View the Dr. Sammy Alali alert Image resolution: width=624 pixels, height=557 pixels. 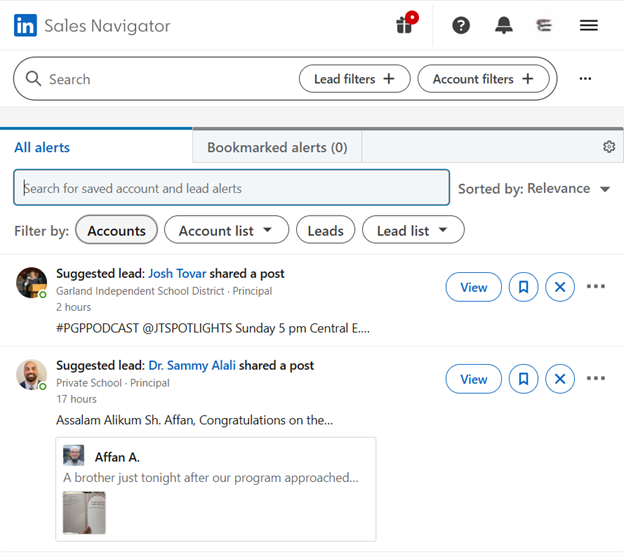474,379
